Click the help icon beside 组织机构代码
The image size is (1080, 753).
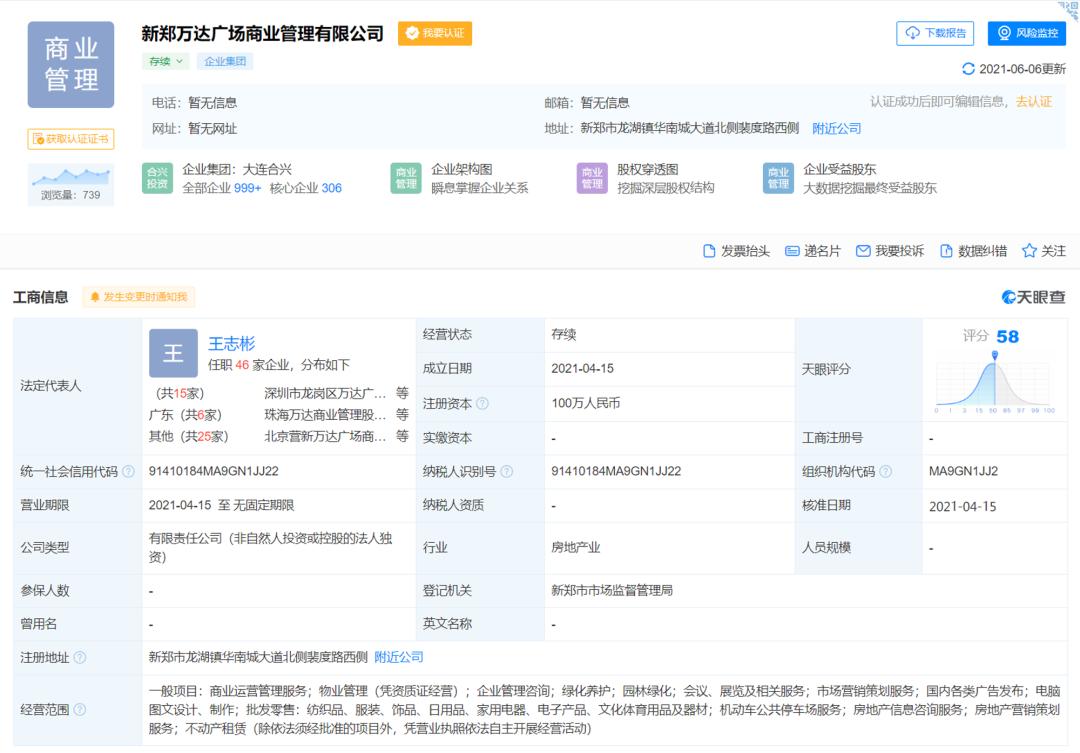pyautogui.click(x=886, y=472)
